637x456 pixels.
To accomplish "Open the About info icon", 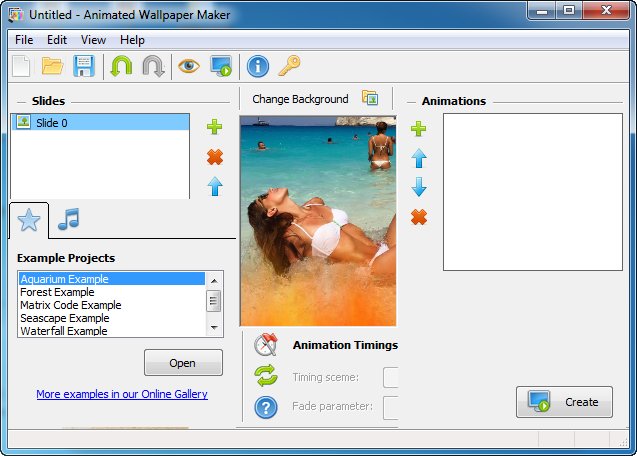I will tap(258, 67).
